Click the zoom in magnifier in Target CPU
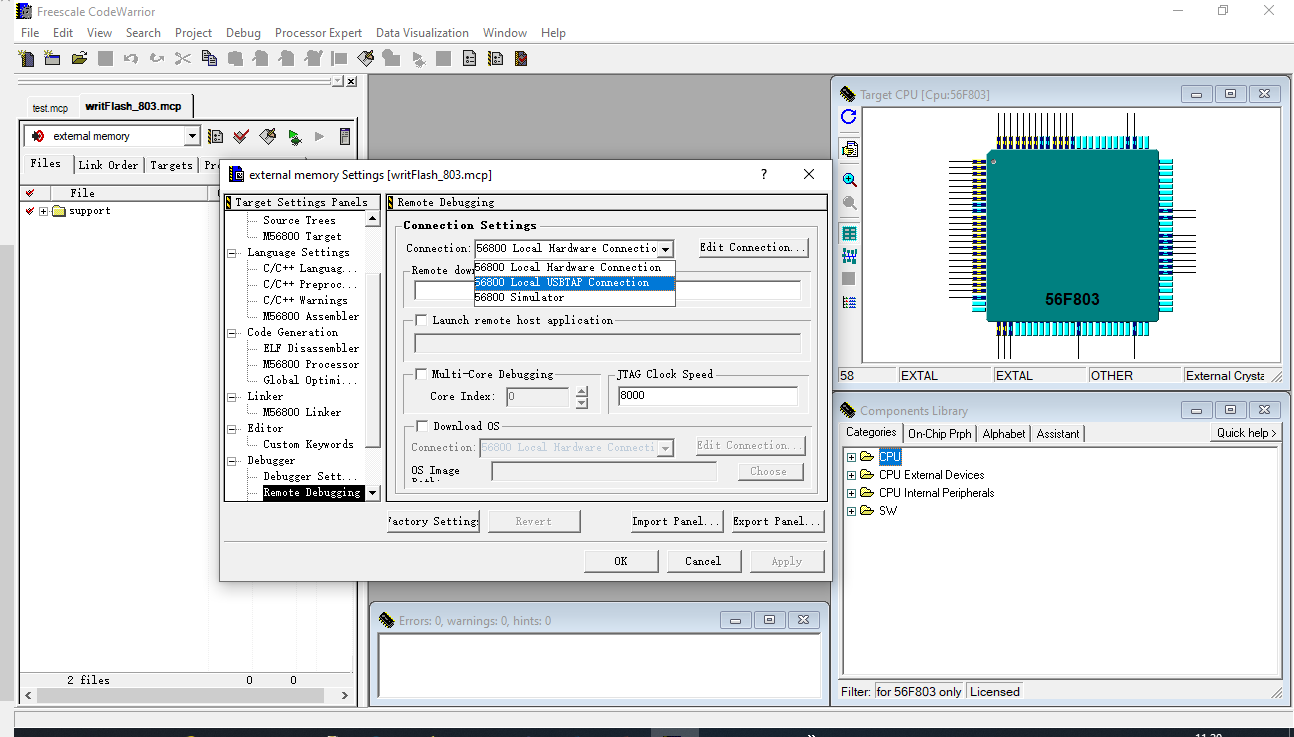Viewport: 1294px width, 737px height. coord(849,180)
